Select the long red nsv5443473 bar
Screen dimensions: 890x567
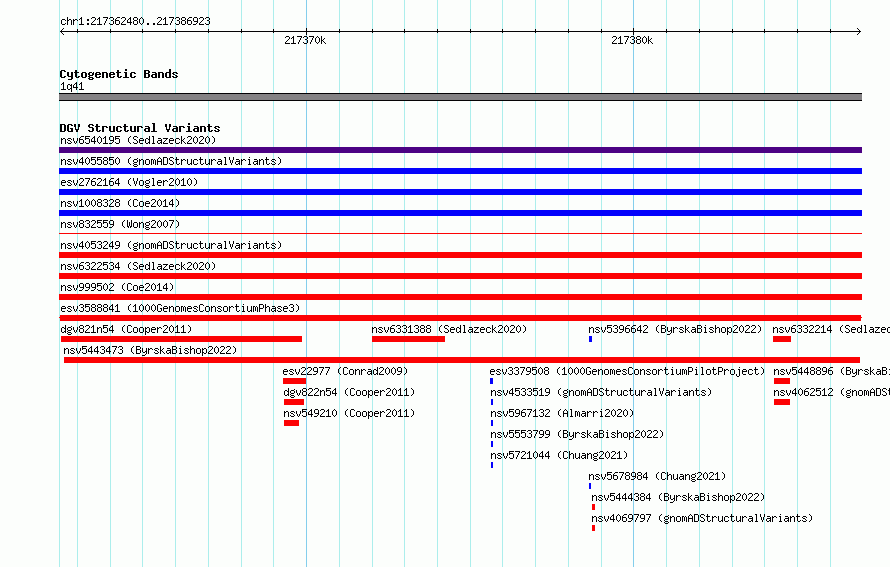[462, 360]
